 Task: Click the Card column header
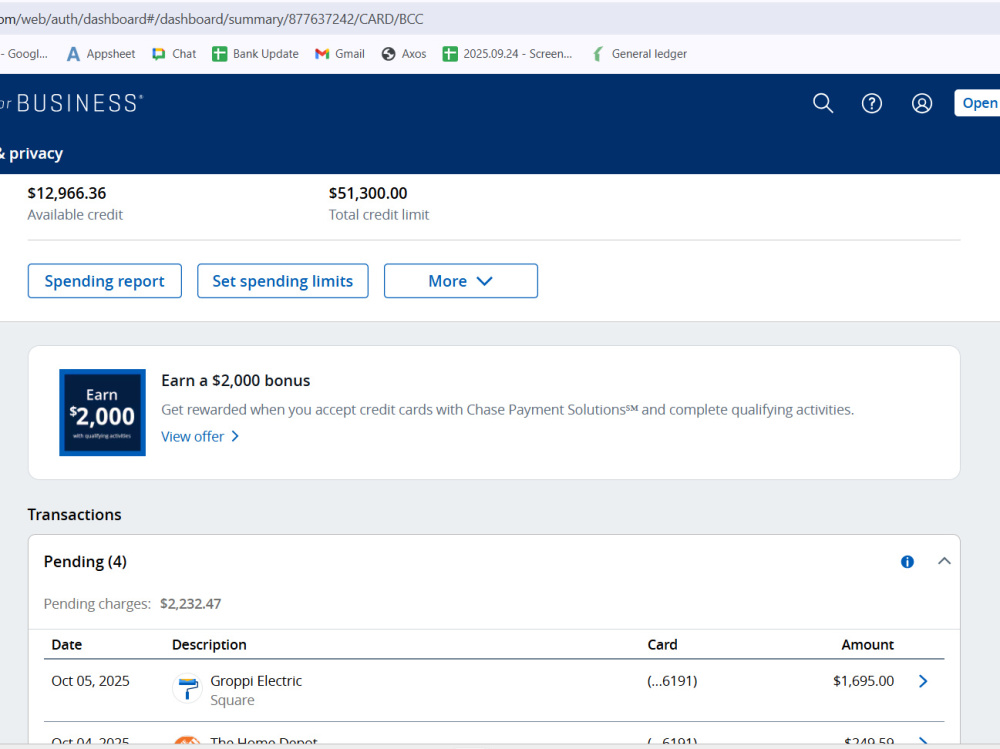[662, 644]
